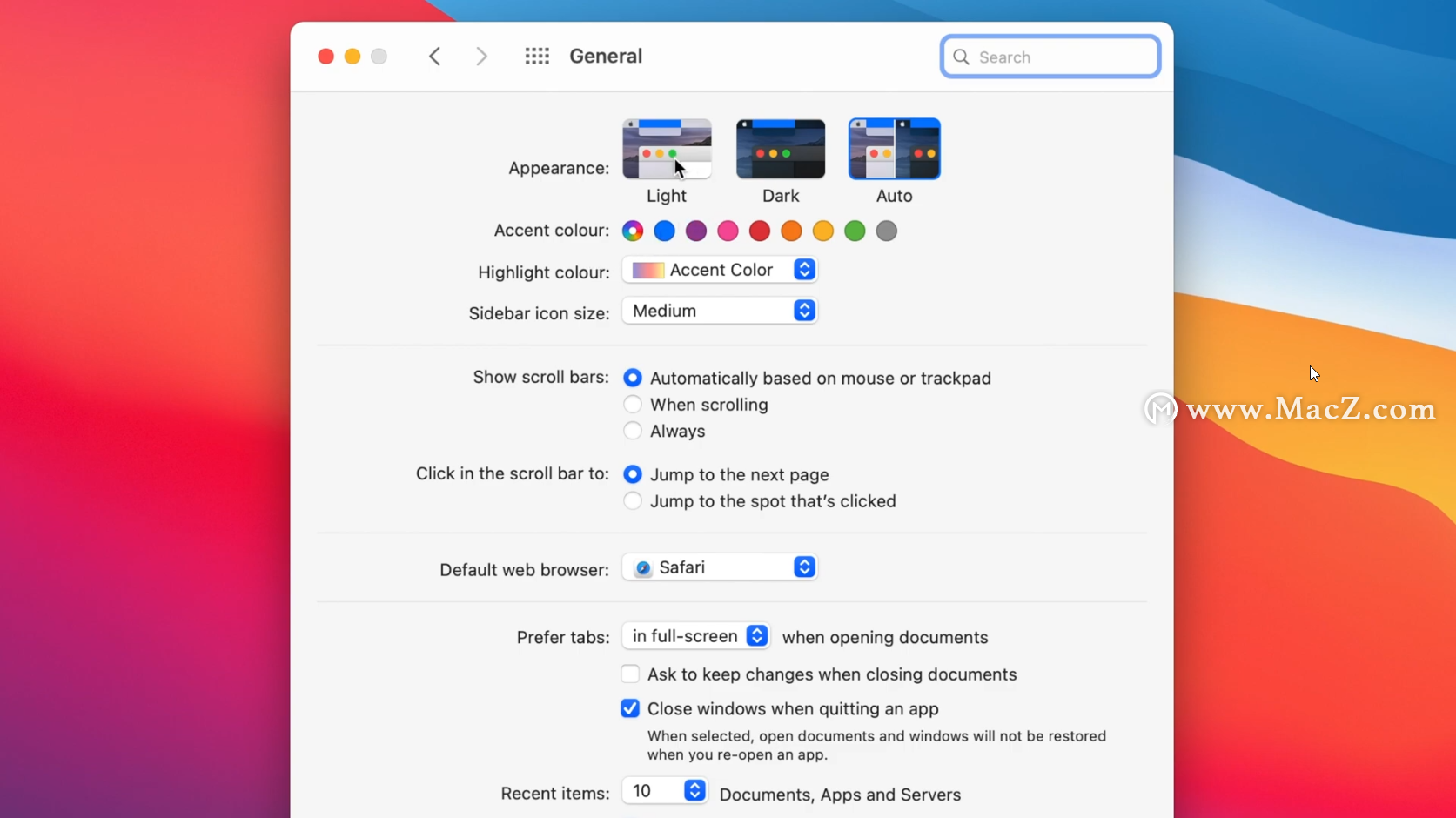Select When scrolling radio button

pyautogui.click(x=633, y=405)
